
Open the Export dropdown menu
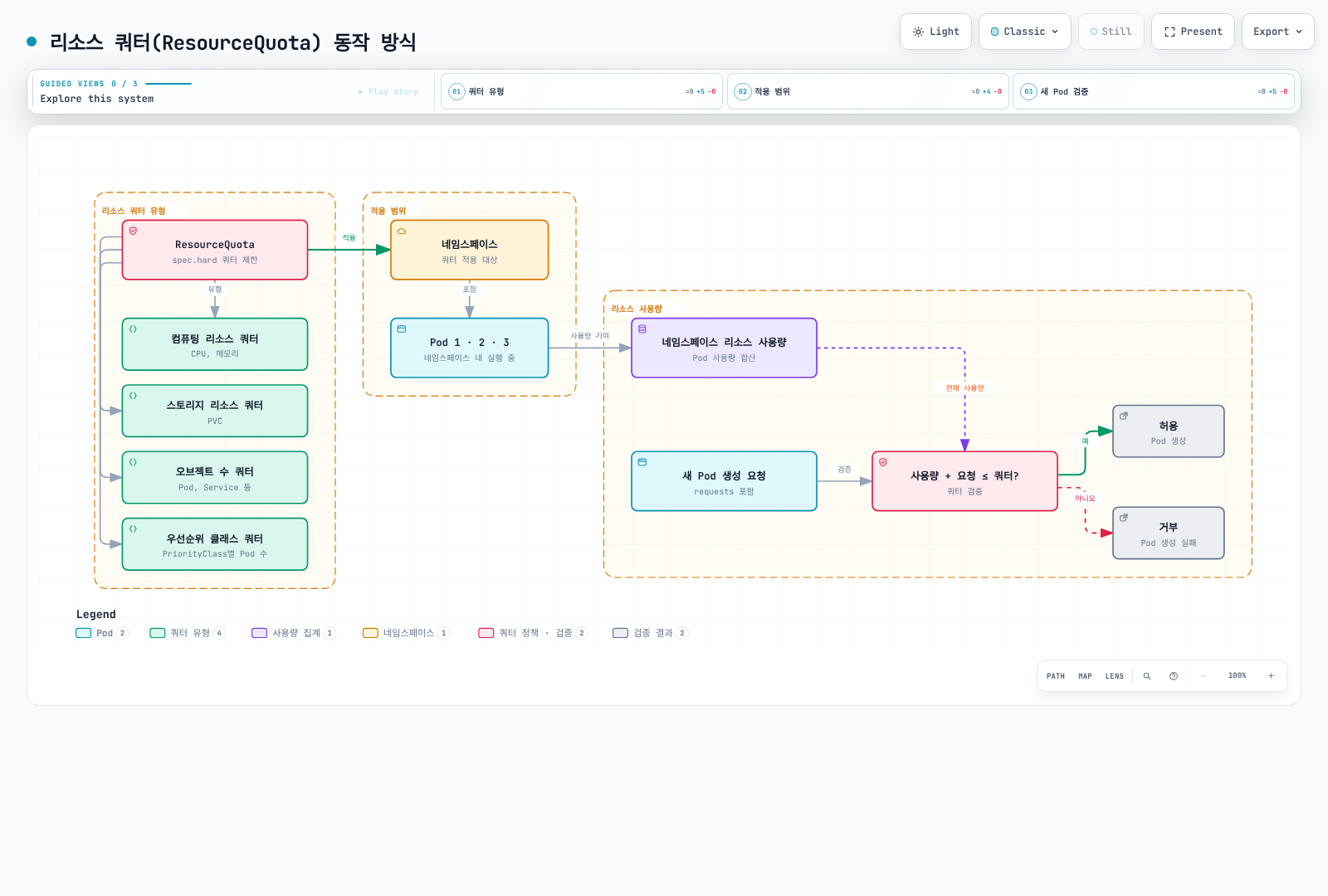pyautogui.click(x=1278, y=32)
